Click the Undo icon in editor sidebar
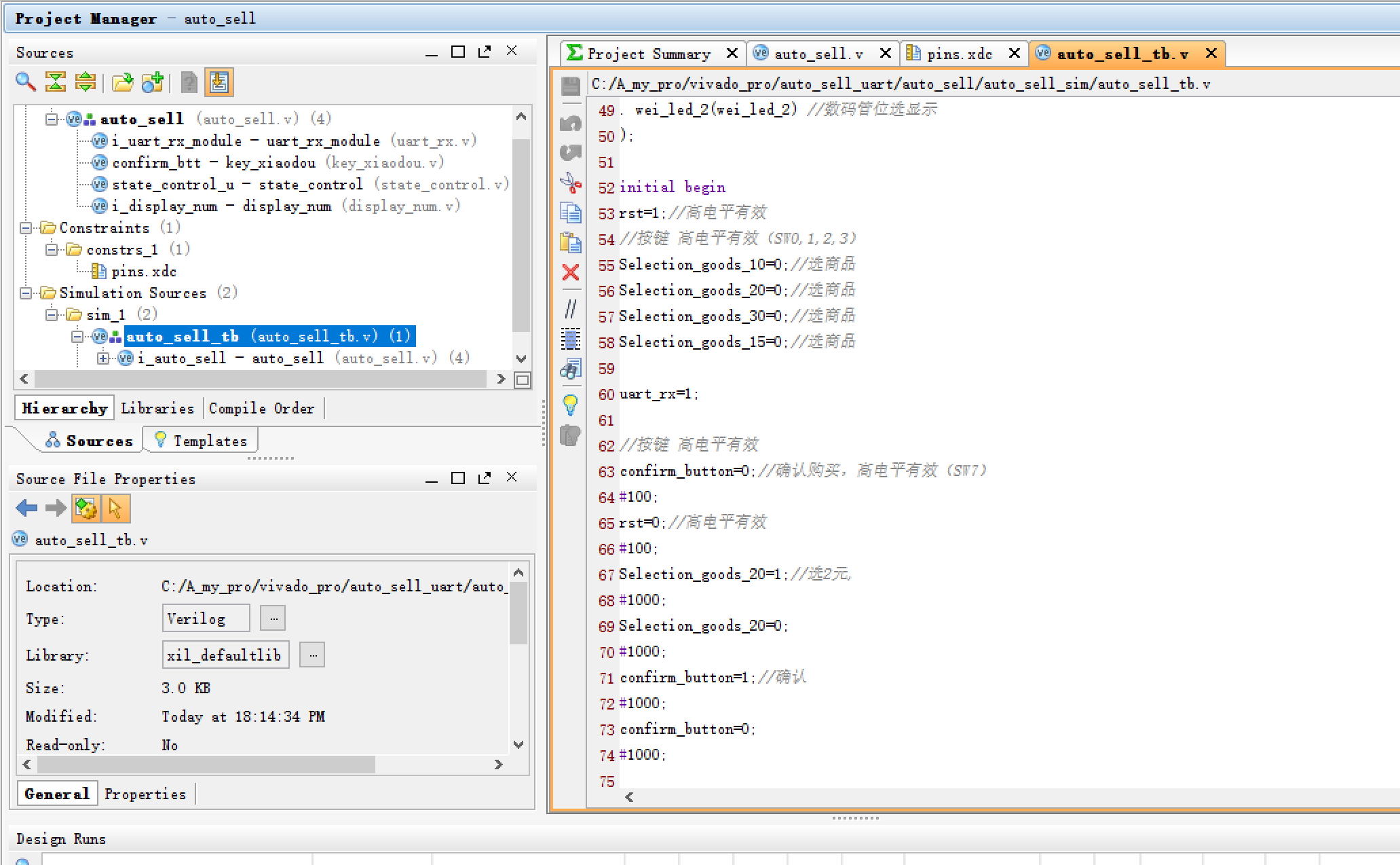This screenshot has width=1400, height=865. [x=571, y=124]
